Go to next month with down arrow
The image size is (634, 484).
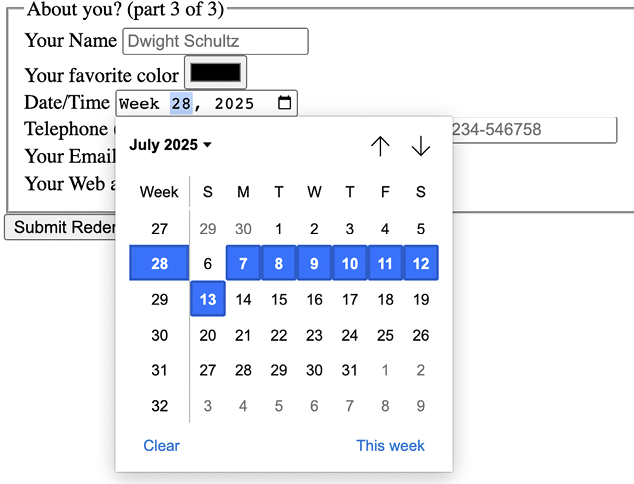click(x=421, y=146)
